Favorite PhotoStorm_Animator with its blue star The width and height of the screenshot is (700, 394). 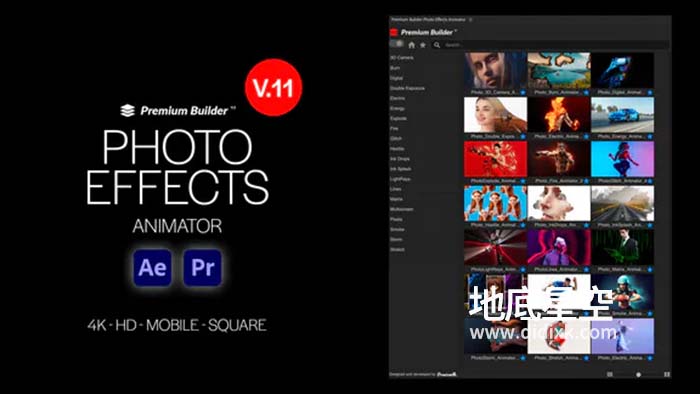coord(523,358)
